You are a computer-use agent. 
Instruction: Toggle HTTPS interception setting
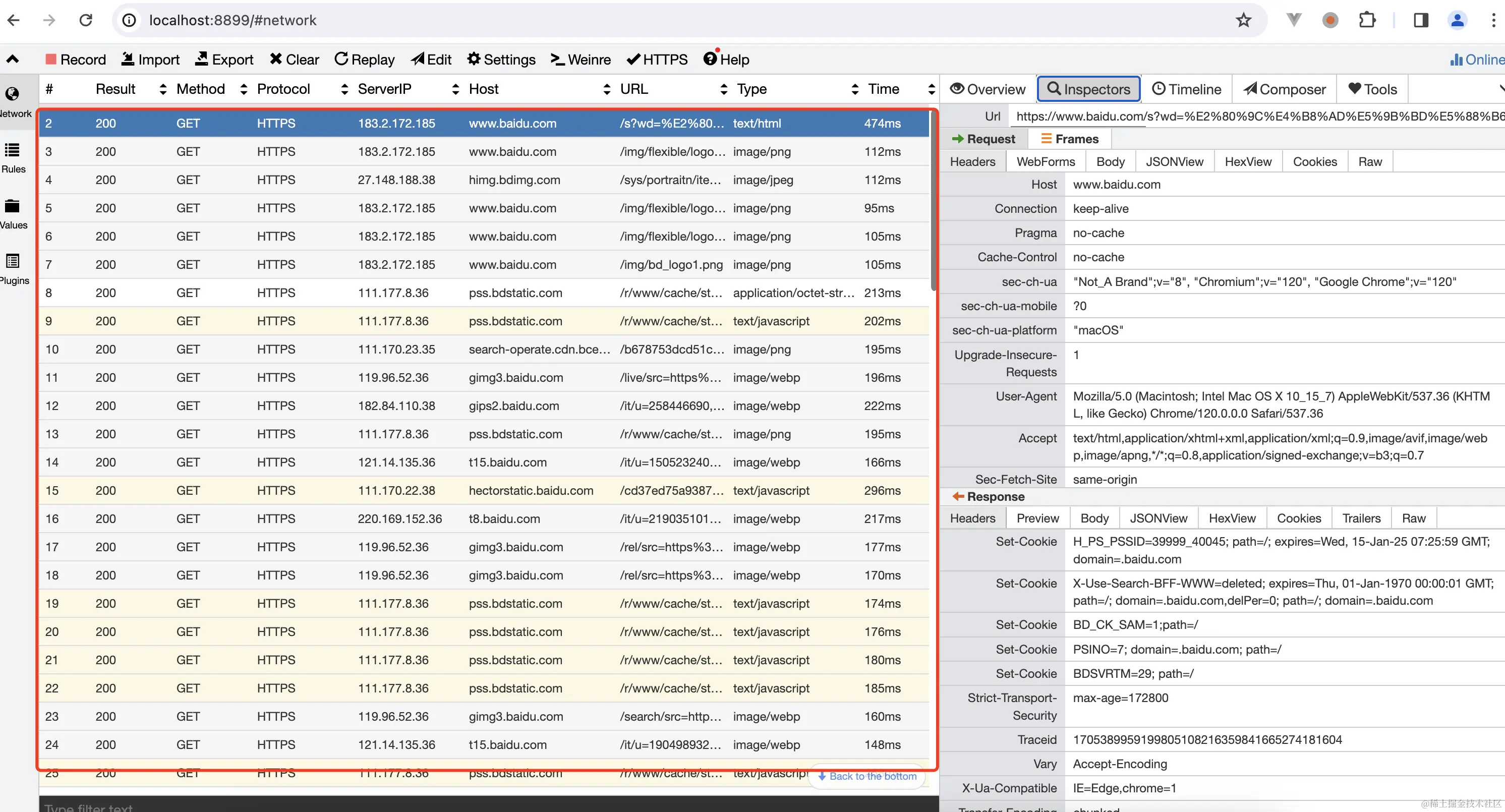click(657, 60)
